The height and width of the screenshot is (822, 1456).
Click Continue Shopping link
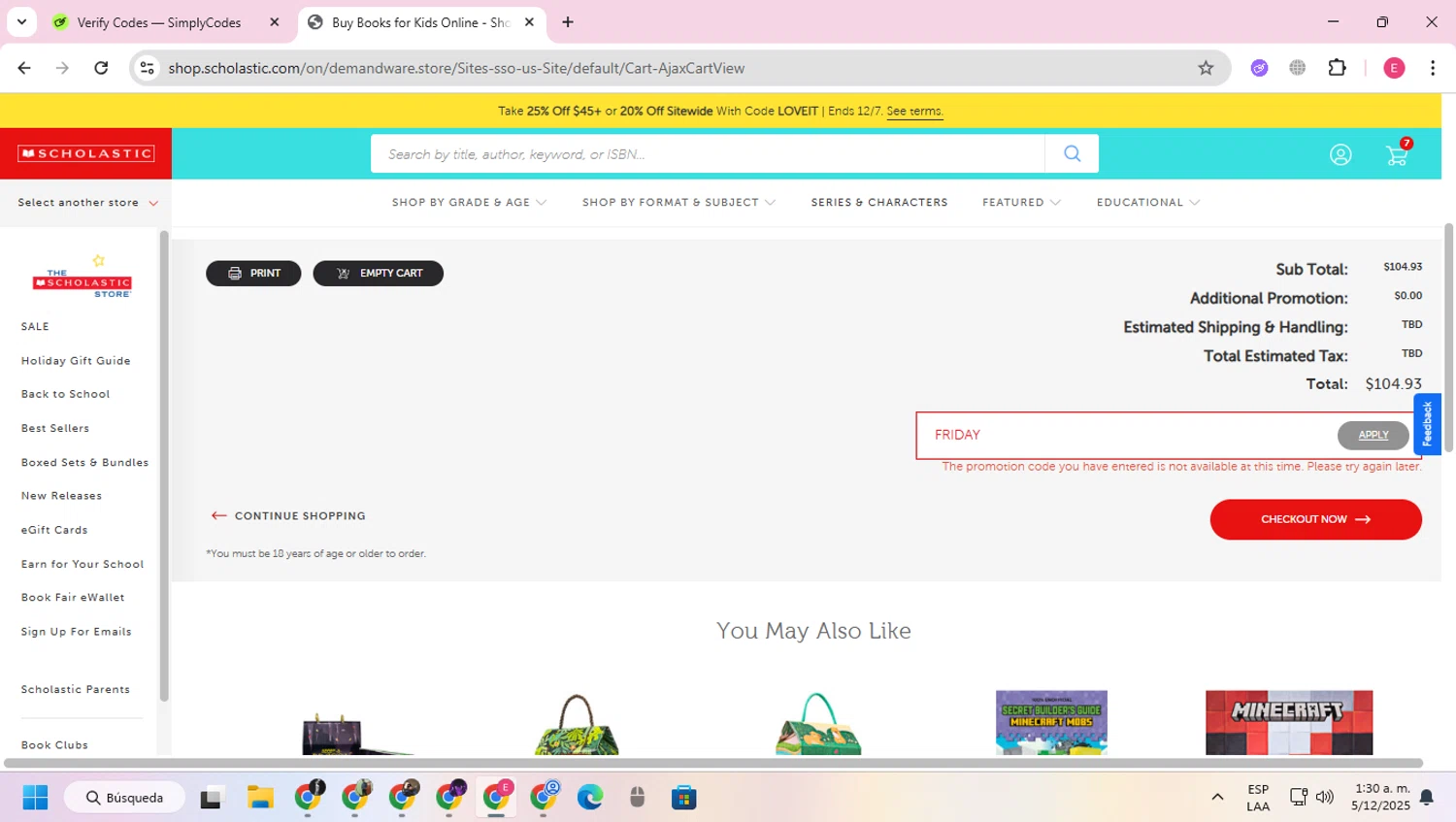point(288,516)
